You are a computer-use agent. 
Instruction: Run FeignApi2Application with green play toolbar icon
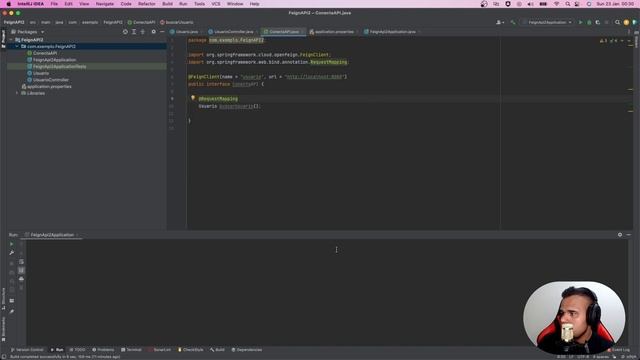580,22
